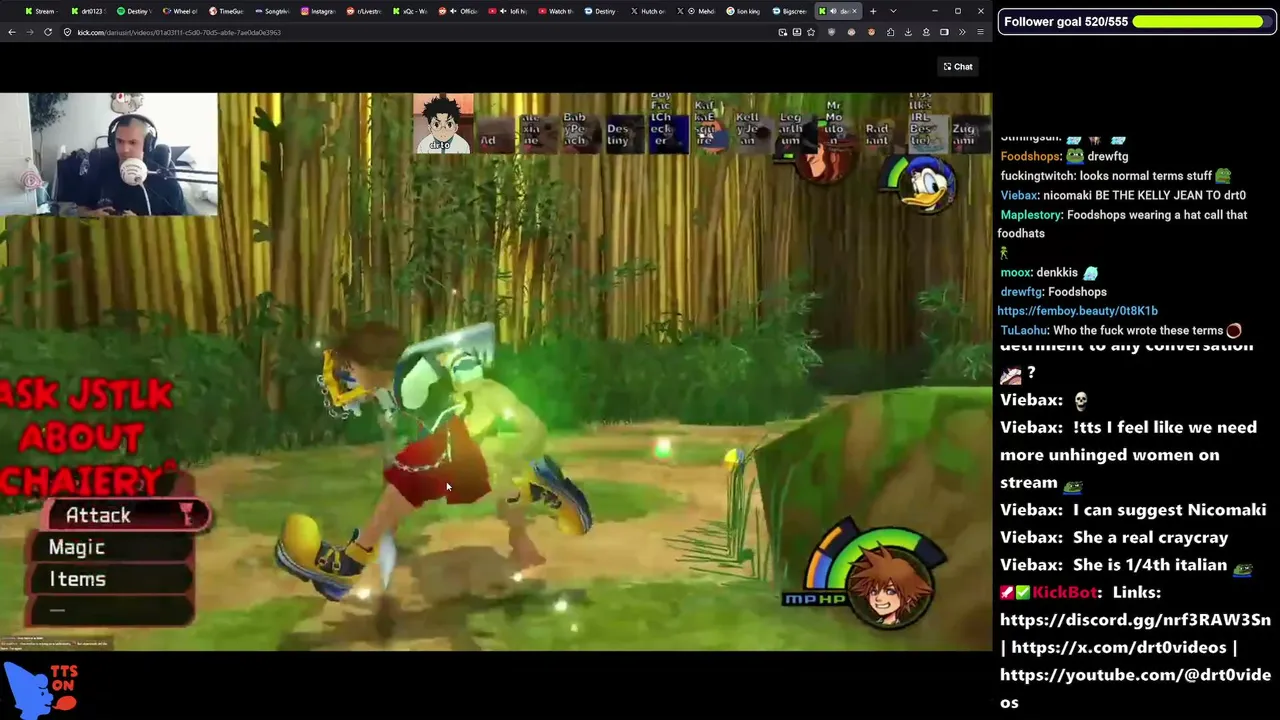Expand the list all tabs dropdown
The width and height of the screenshot is (1280, 720).
tap(893, 11)
